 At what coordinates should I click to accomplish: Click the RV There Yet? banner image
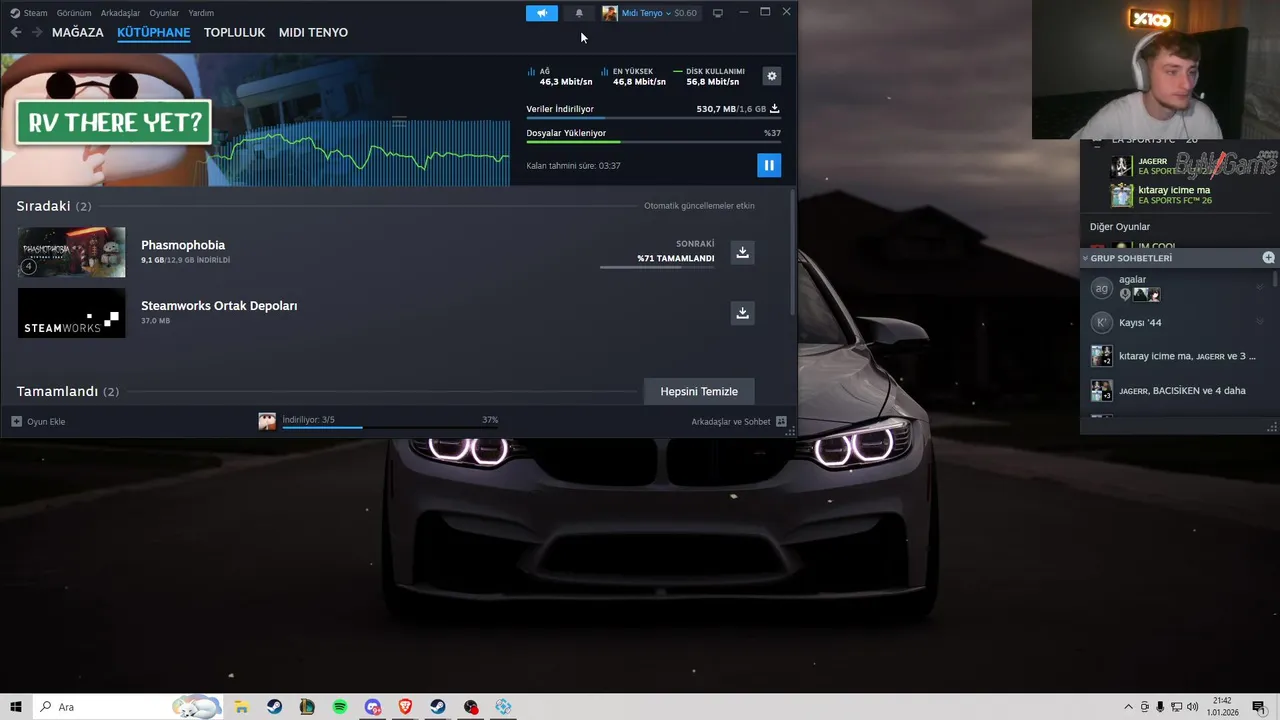tap(255, 120)
